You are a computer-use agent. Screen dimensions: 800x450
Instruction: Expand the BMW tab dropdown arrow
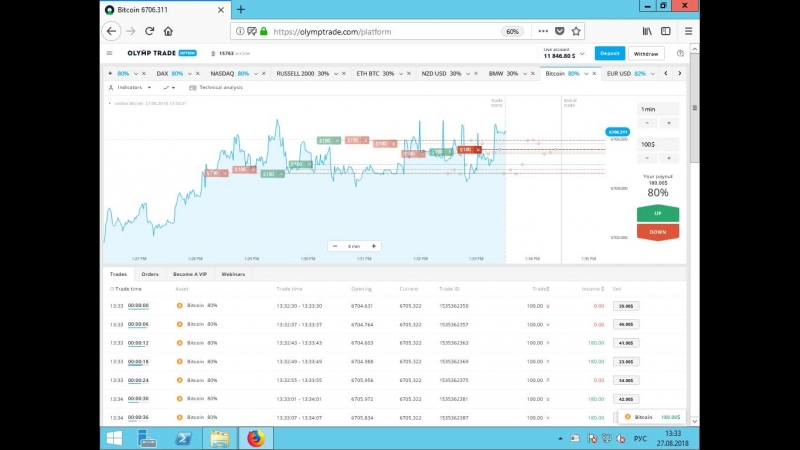point(524,73)
